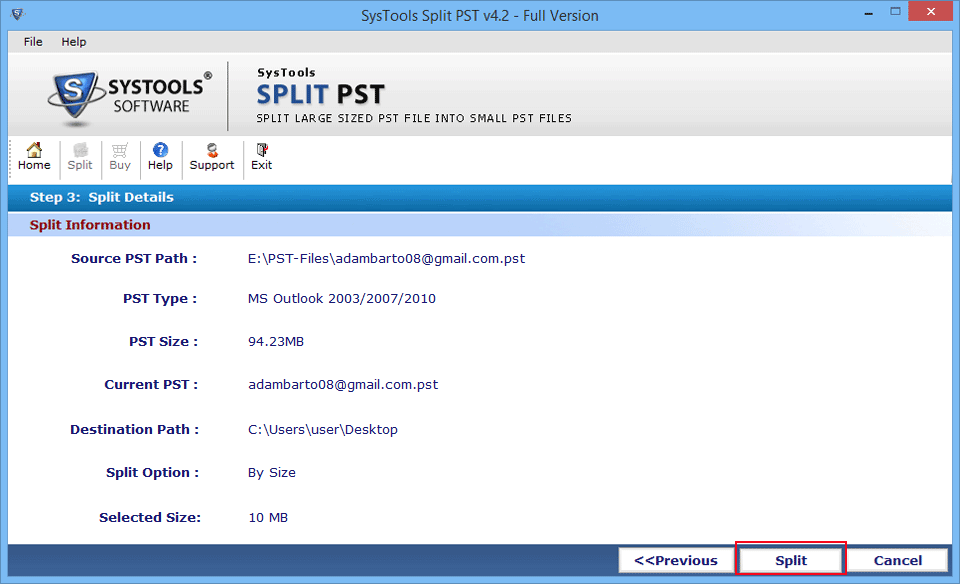
Task: Click the Destination Path C:\Users\user\Desktop text
Action: tap(322, 429)
